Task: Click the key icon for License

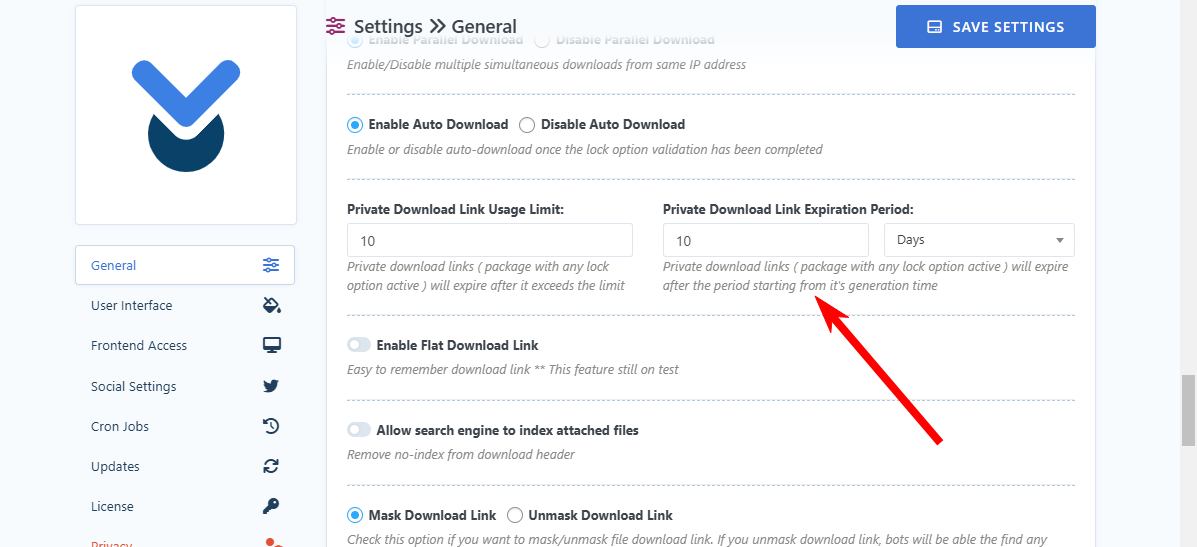Action: [x=271, y=506]
